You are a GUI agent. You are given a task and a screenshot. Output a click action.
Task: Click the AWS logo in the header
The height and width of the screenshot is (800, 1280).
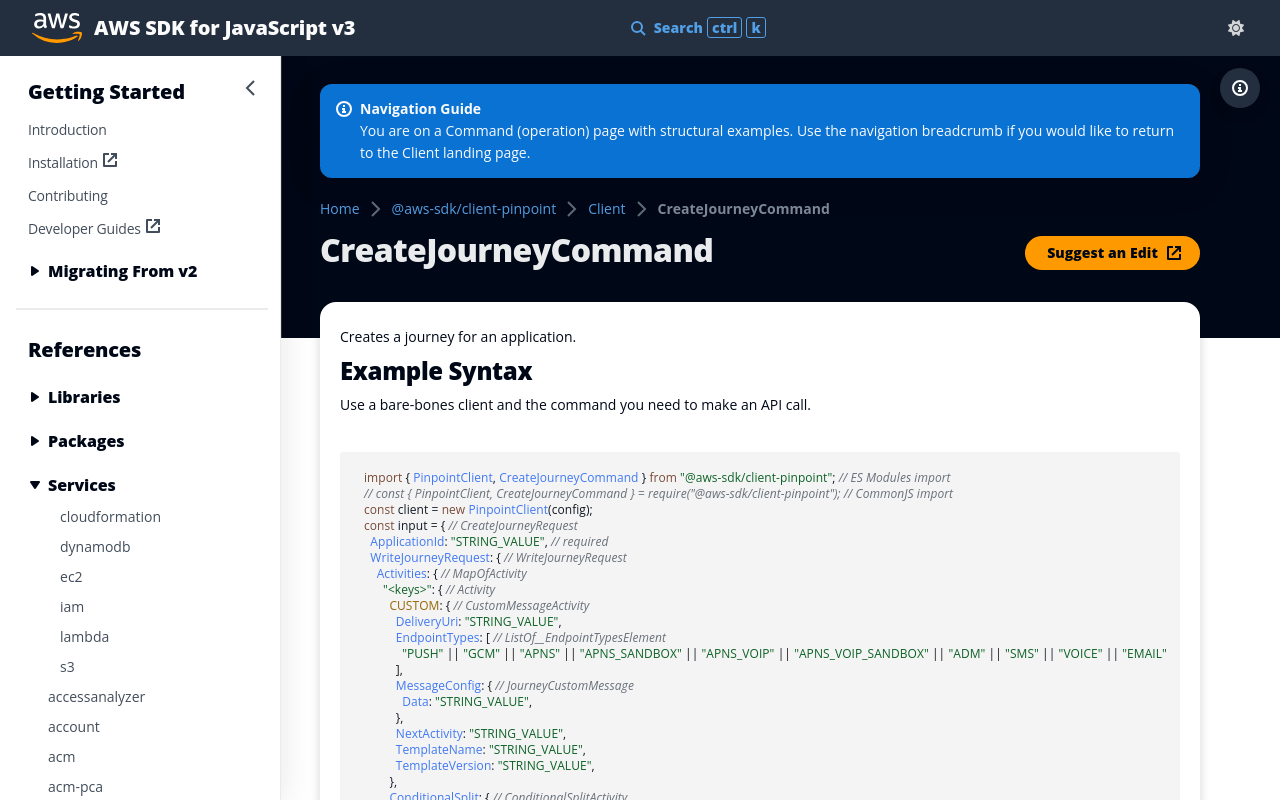tap(57, 28)
